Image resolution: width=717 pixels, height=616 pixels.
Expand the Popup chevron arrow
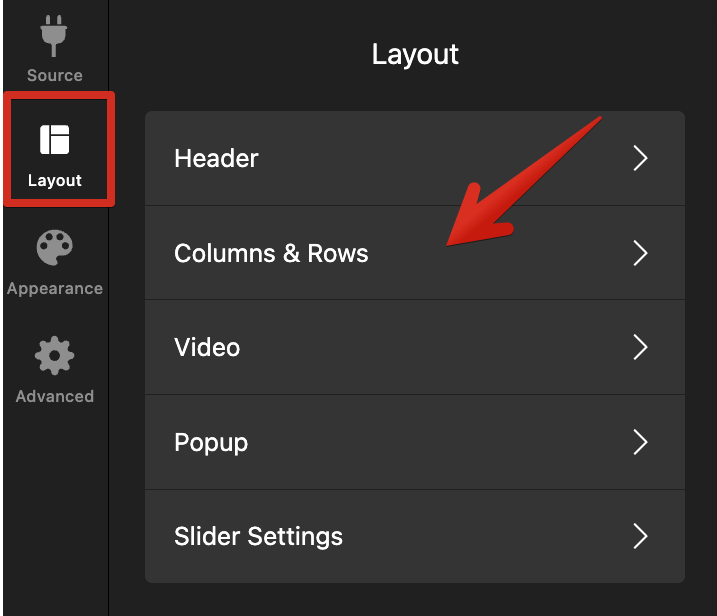[x=640, y=442]
